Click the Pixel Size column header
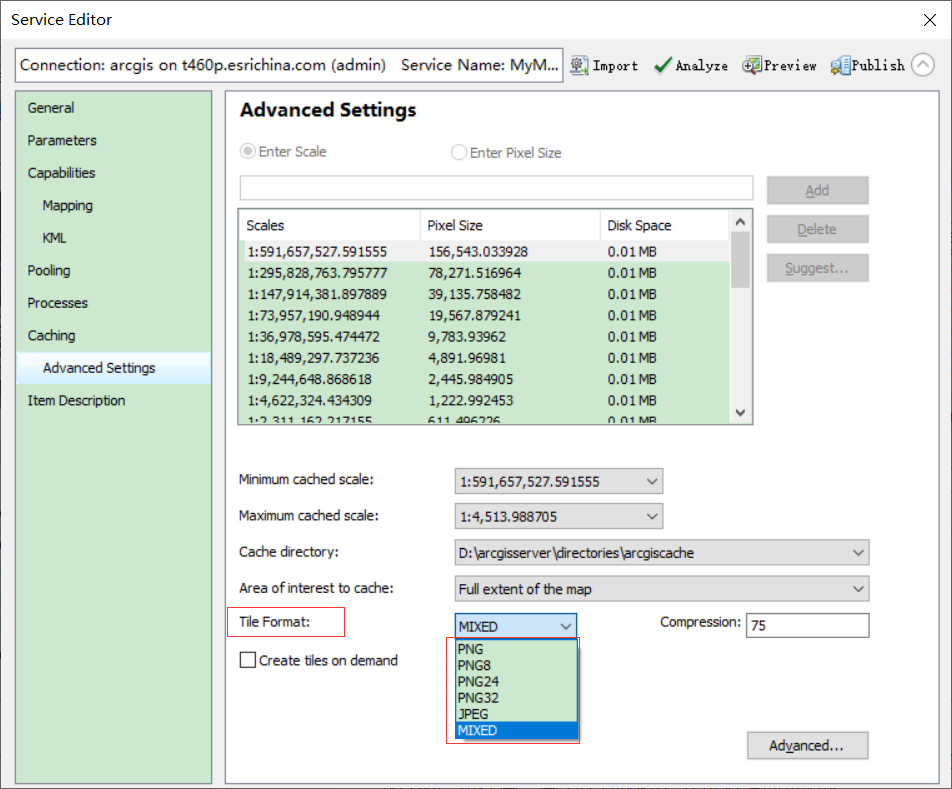Screen dimensions: 952x789 coord(510,225)
